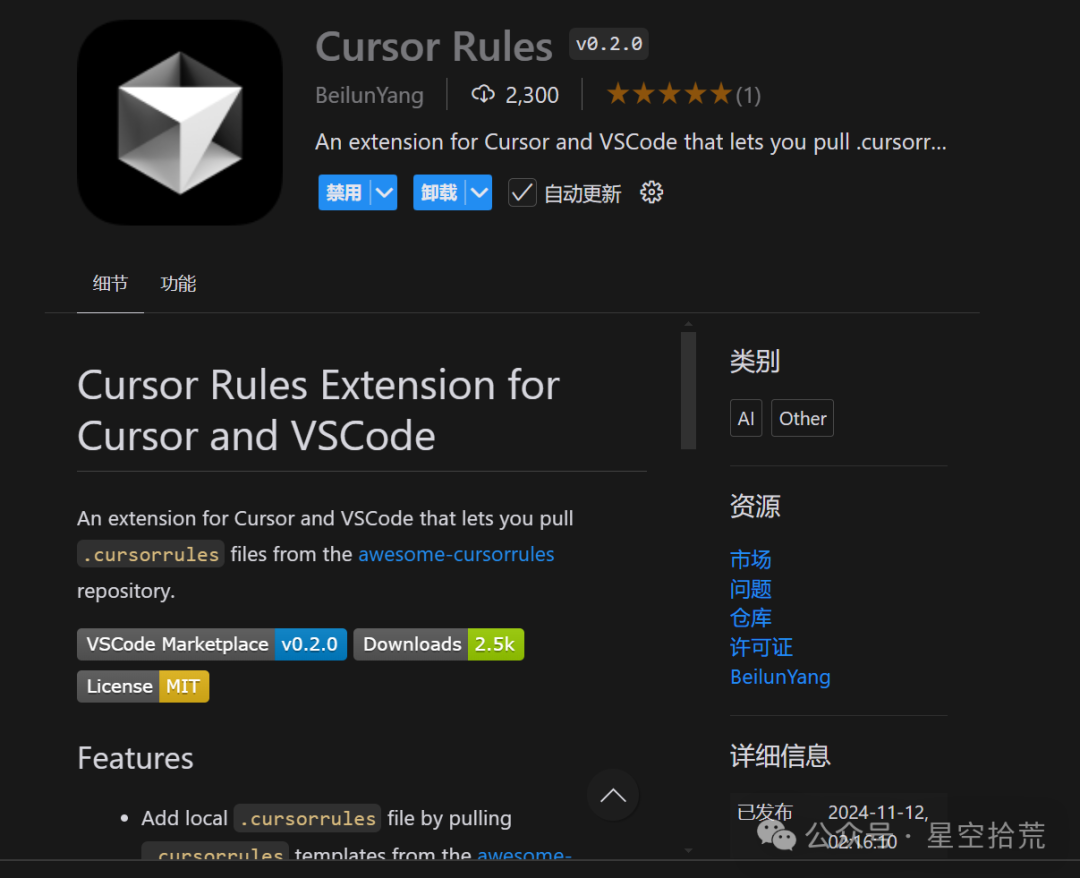Click the 仓库 resource link
The height and width of the screenshot is (878, 1080).
[751, 618]
